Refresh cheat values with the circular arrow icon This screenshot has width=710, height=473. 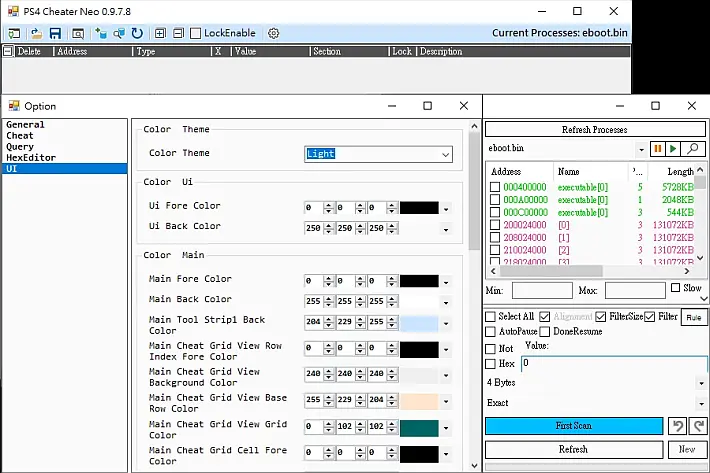pyautogui.click(x=137, y=33)
